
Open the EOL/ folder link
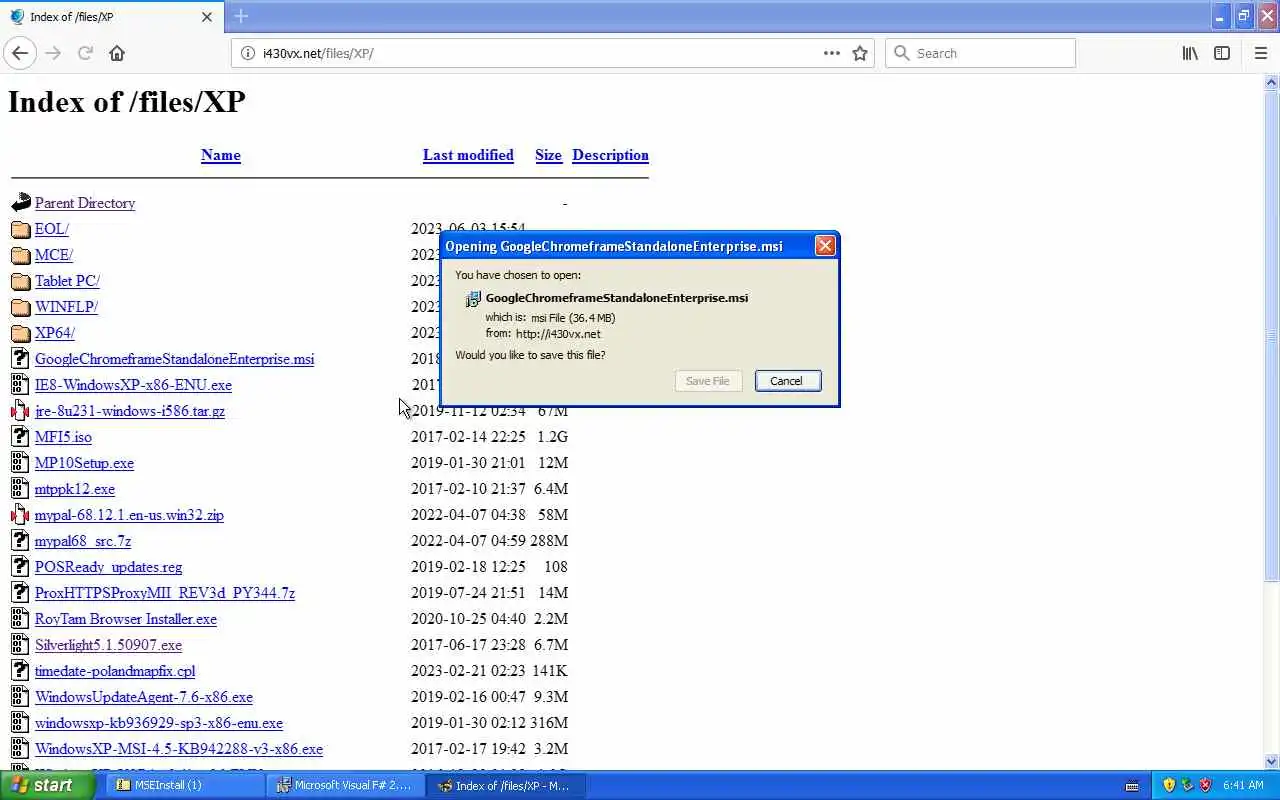[x=52, y=229]
